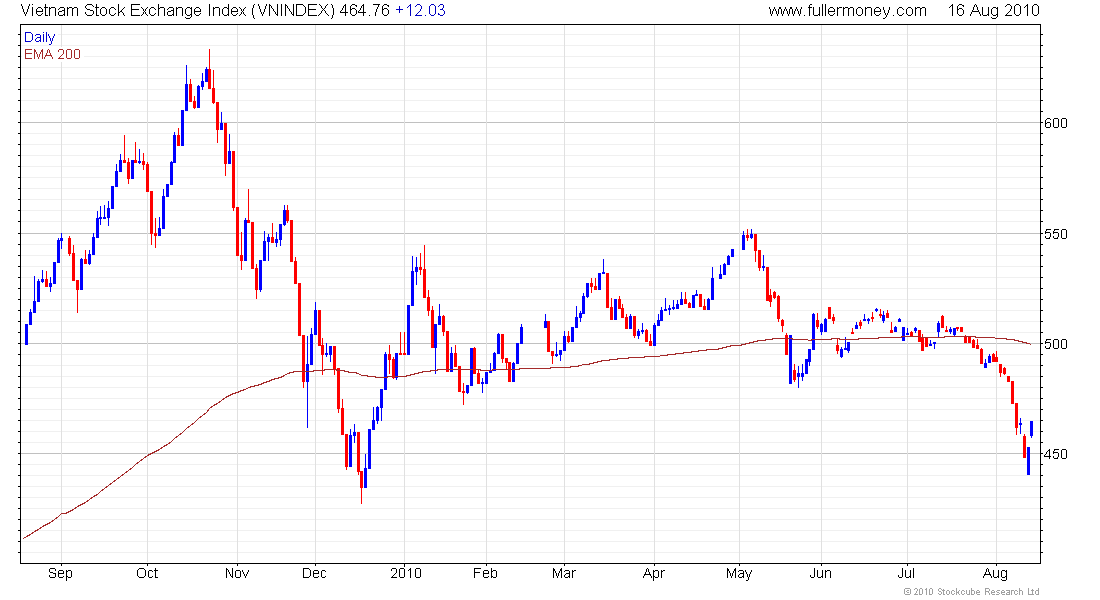Click the '2010' year label on axis
This screenshot has height=600, width=1100.
coord(405,573)
